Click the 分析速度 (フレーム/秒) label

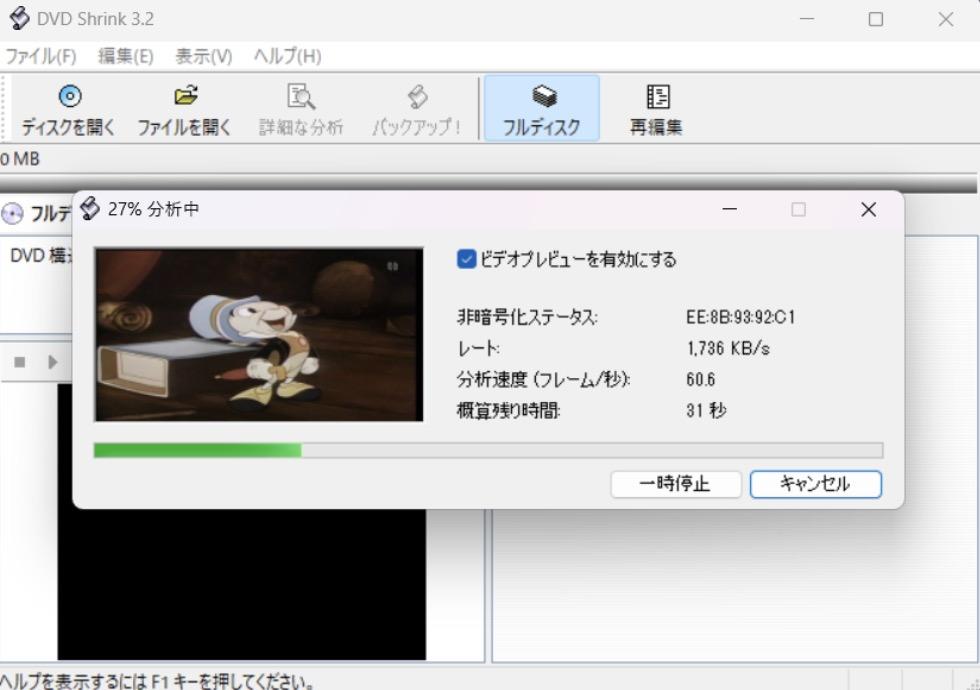click(543, 379)
